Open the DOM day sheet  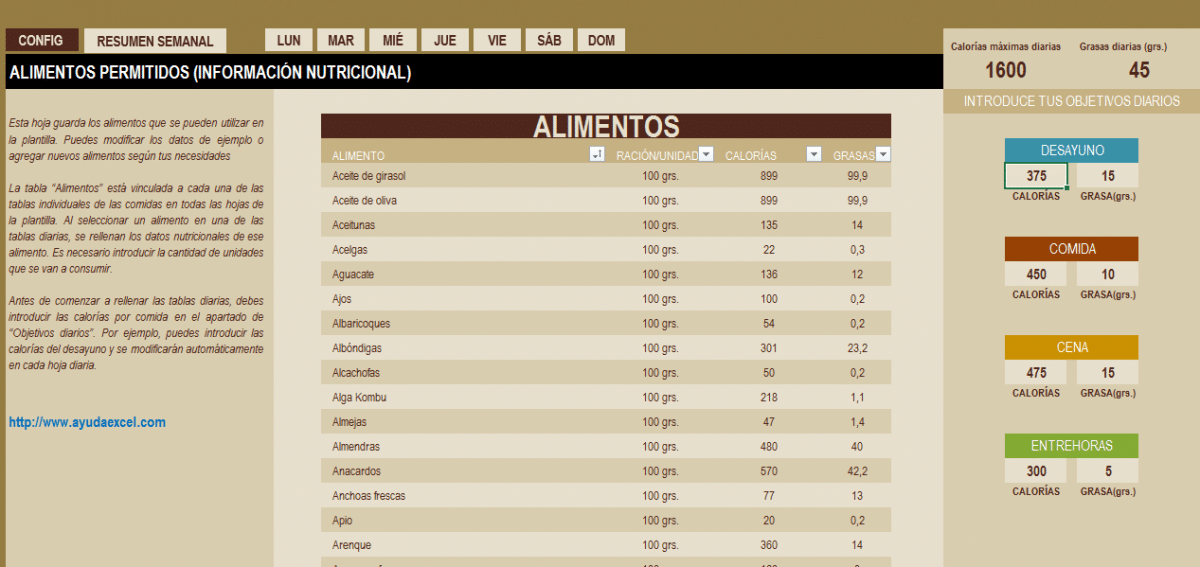click(601, 40)
